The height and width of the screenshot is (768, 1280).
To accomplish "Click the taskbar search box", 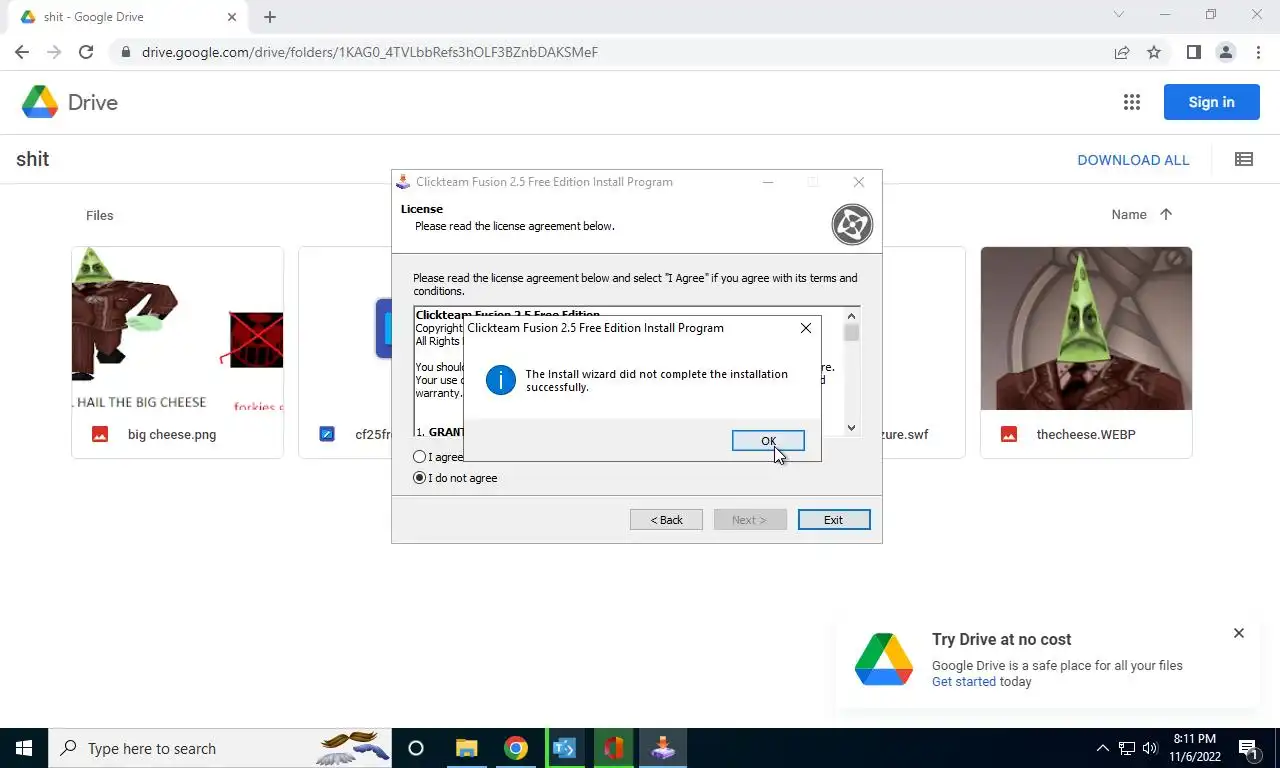I will [220, 748].
